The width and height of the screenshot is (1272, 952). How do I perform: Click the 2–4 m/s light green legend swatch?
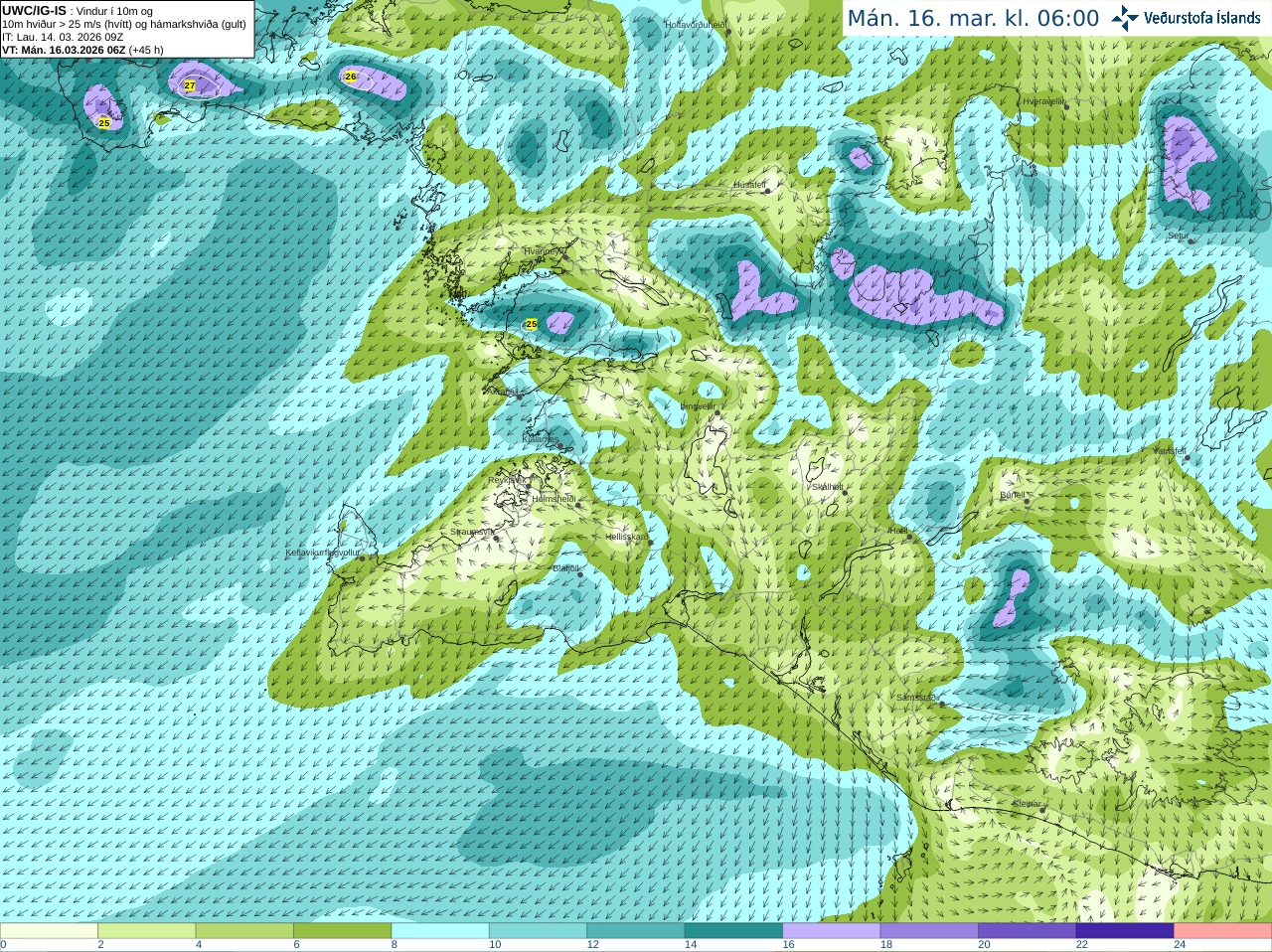146,931
